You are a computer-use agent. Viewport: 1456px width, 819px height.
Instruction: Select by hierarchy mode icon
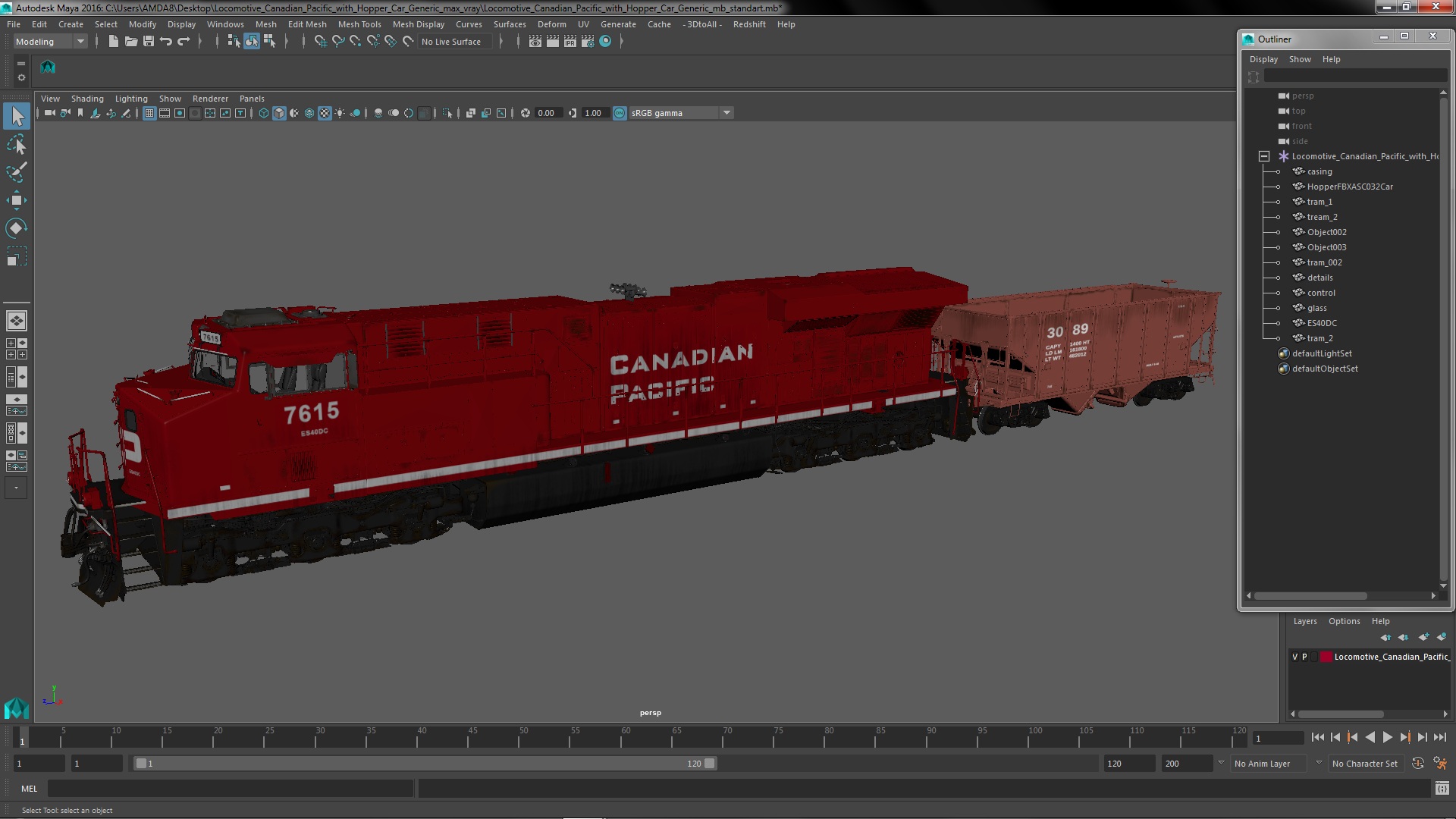coord(234,42)
